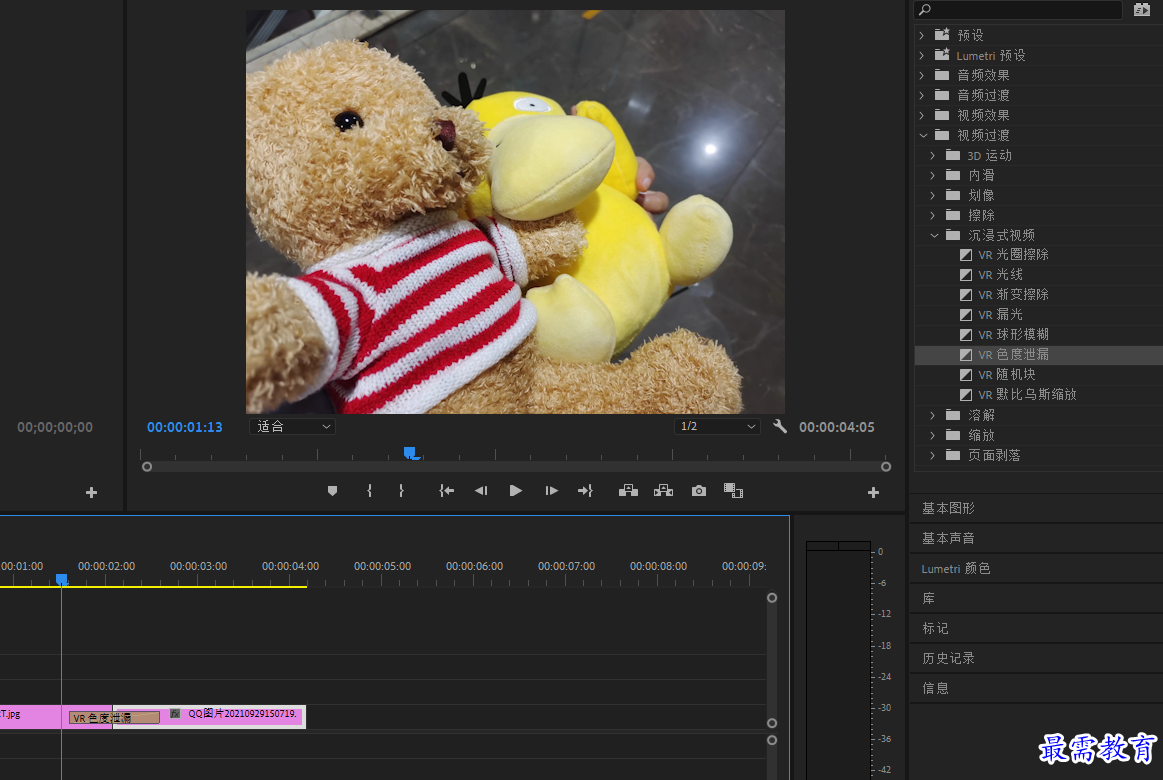Click the blue timecode 00:00:01:13
Screen dimensions: 1163x780
[185, 427]
